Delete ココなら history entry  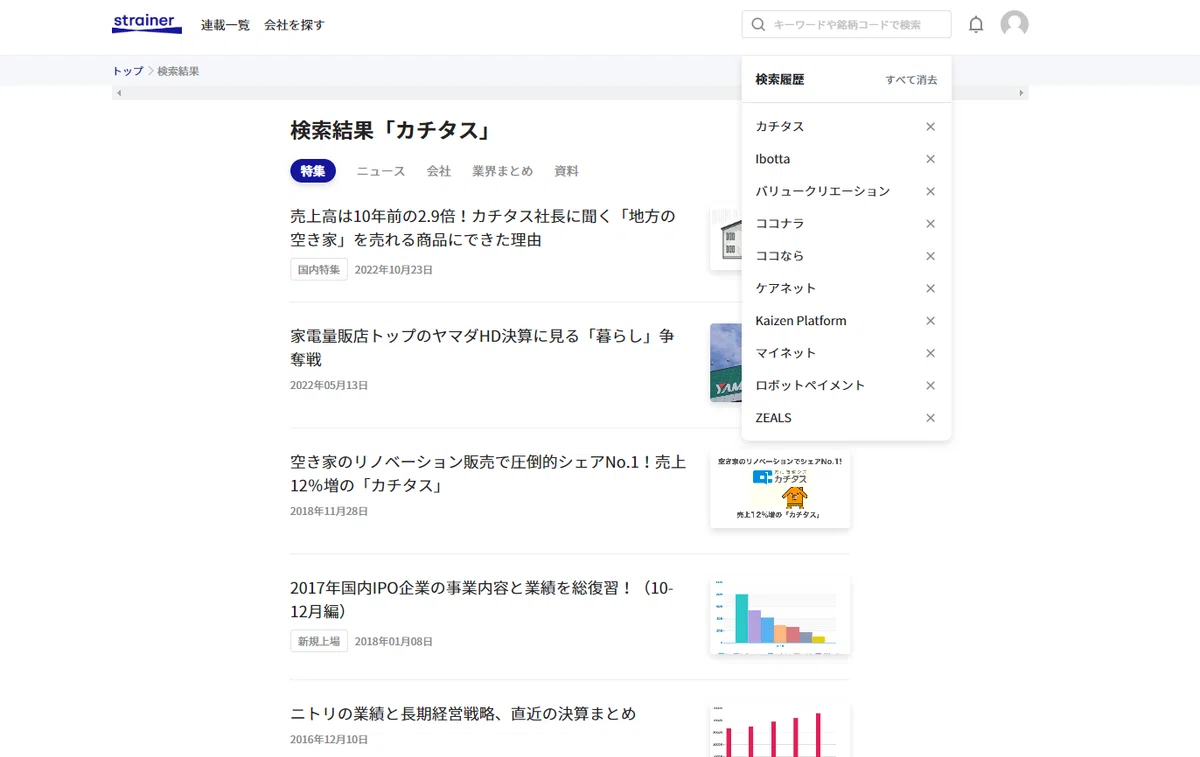930,256
